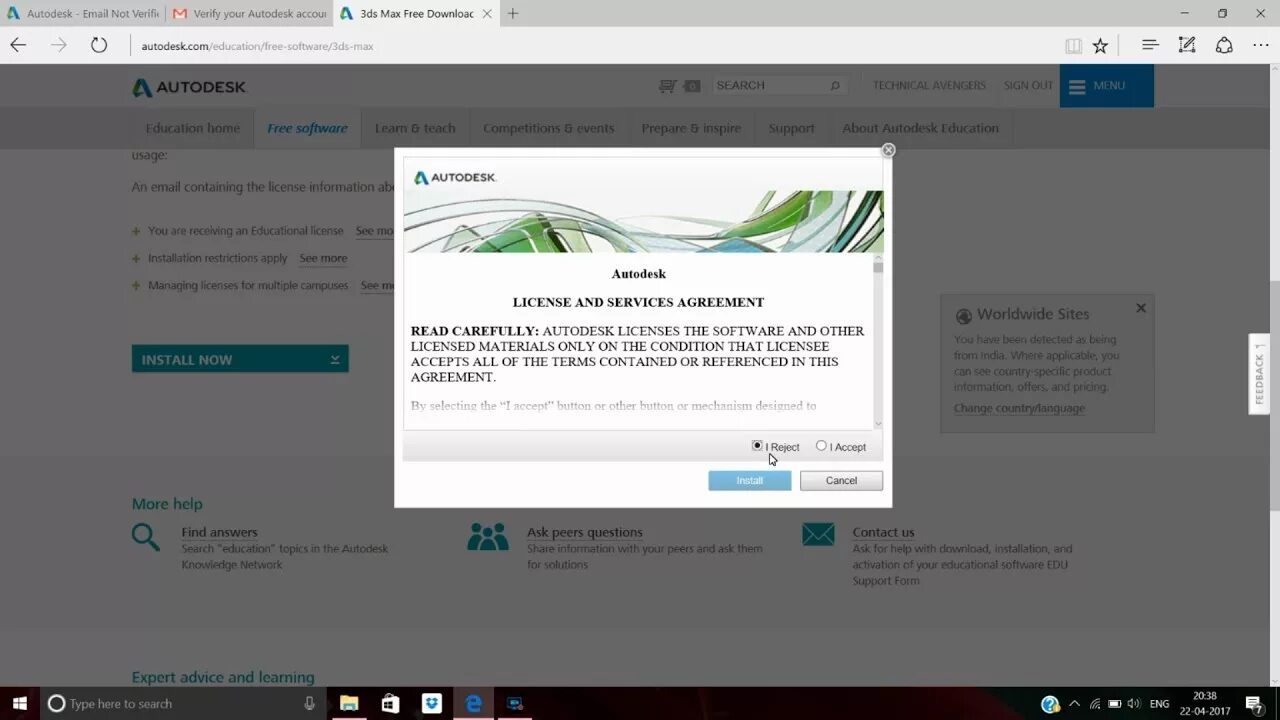The width and height of the screenshot is (1280, 720).
Task: Open Free software nav item
Action: coord(307,128)
